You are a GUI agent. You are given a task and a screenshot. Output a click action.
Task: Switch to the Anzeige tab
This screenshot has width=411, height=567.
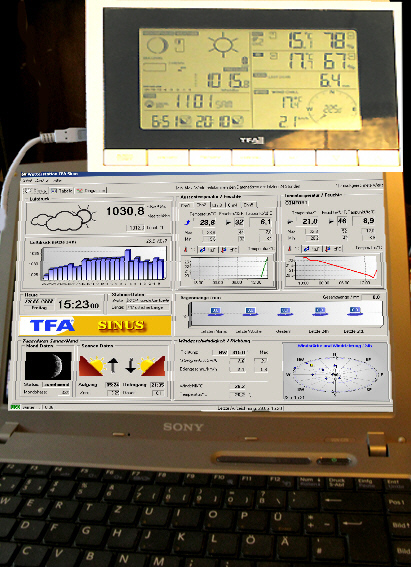[x=36, y=191]
